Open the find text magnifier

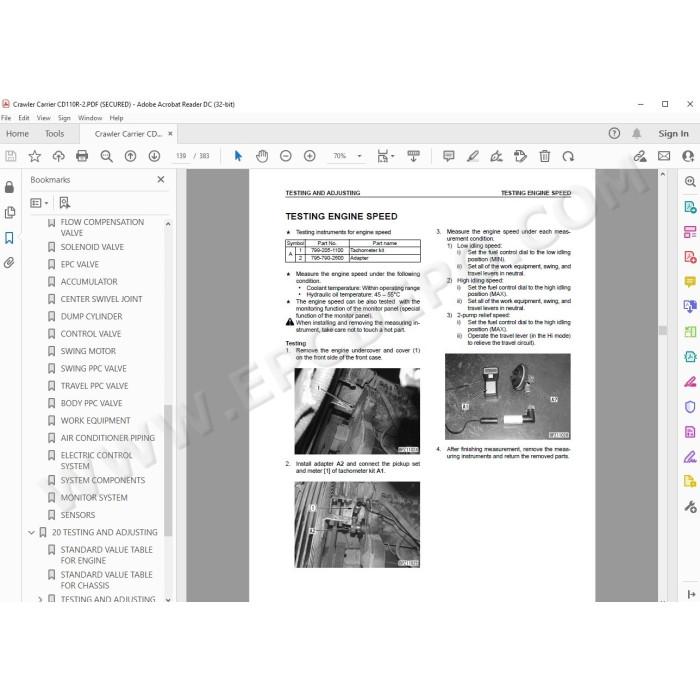pos(106,156)
